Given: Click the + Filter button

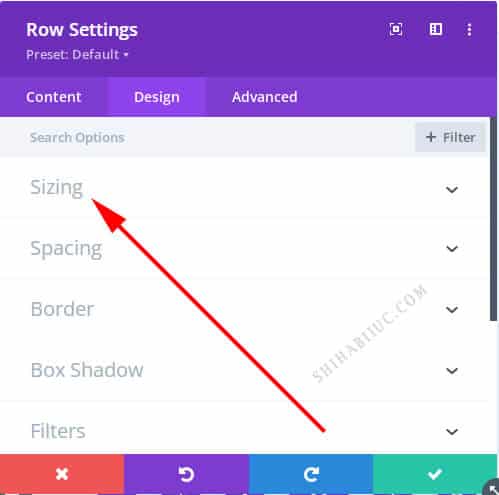Looking at the screenshot, I should tap(450, 137).
